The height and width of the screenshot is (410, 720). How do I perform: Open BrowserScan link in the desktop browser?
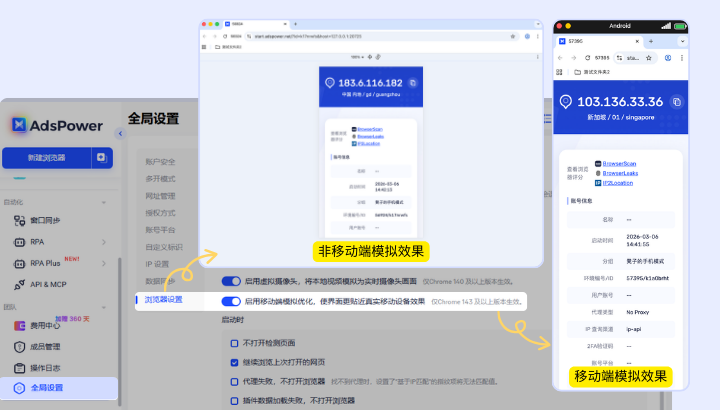[x=370, y=129]
